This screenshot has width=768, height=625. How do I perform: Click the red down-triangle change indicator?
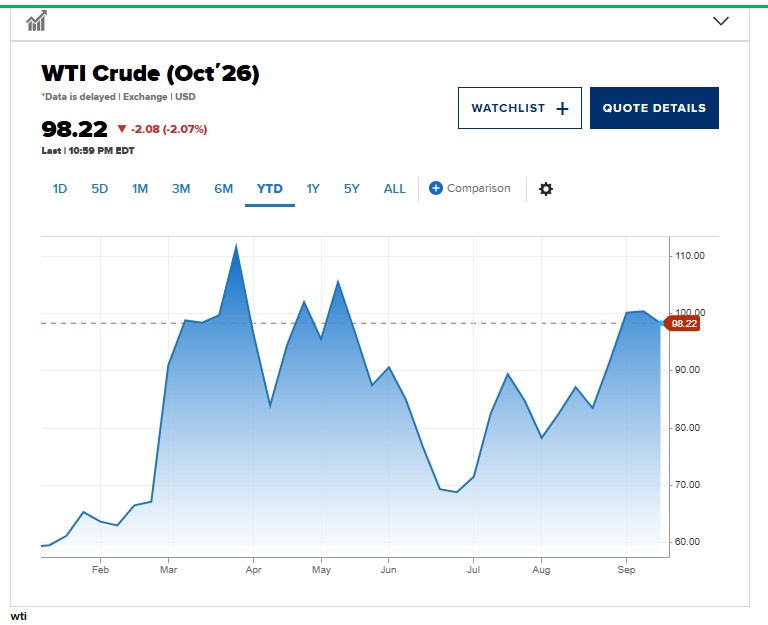[x=122, y=129]
